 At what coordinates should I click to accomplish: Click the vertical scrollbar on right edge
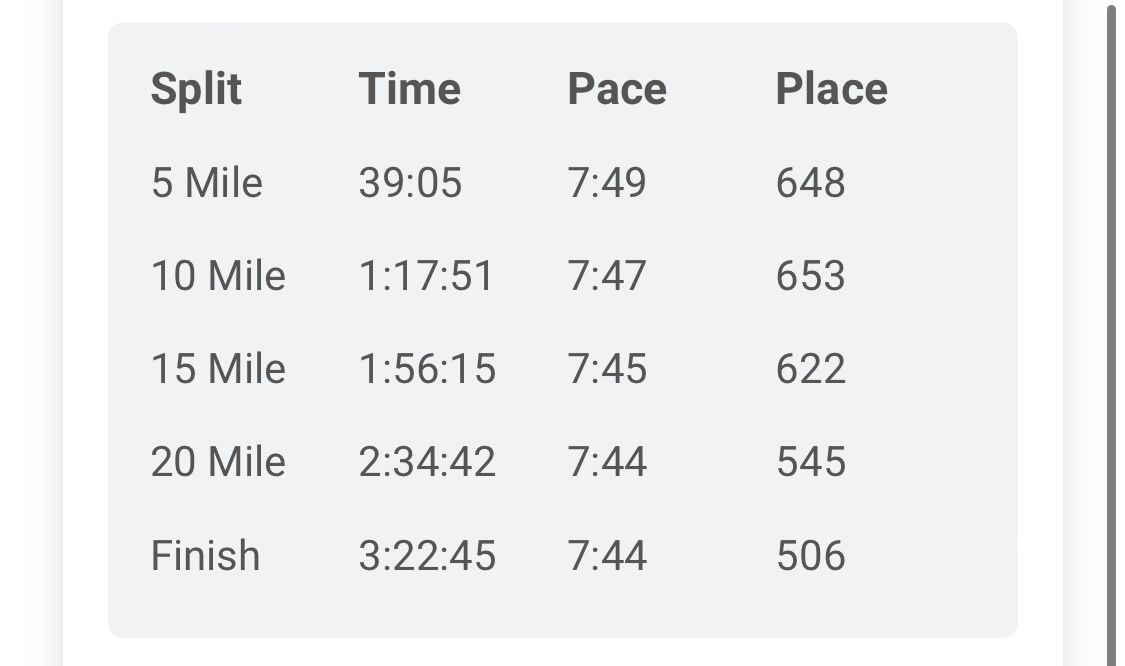pos(1113,333)
